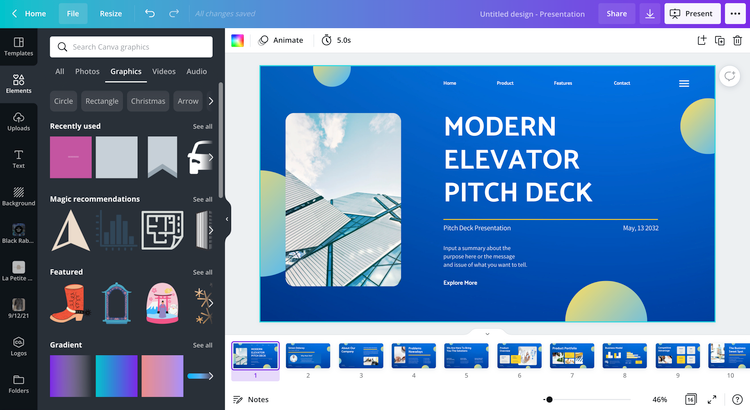Undo the last change
750x410 pixels.
tap(150, 14)
